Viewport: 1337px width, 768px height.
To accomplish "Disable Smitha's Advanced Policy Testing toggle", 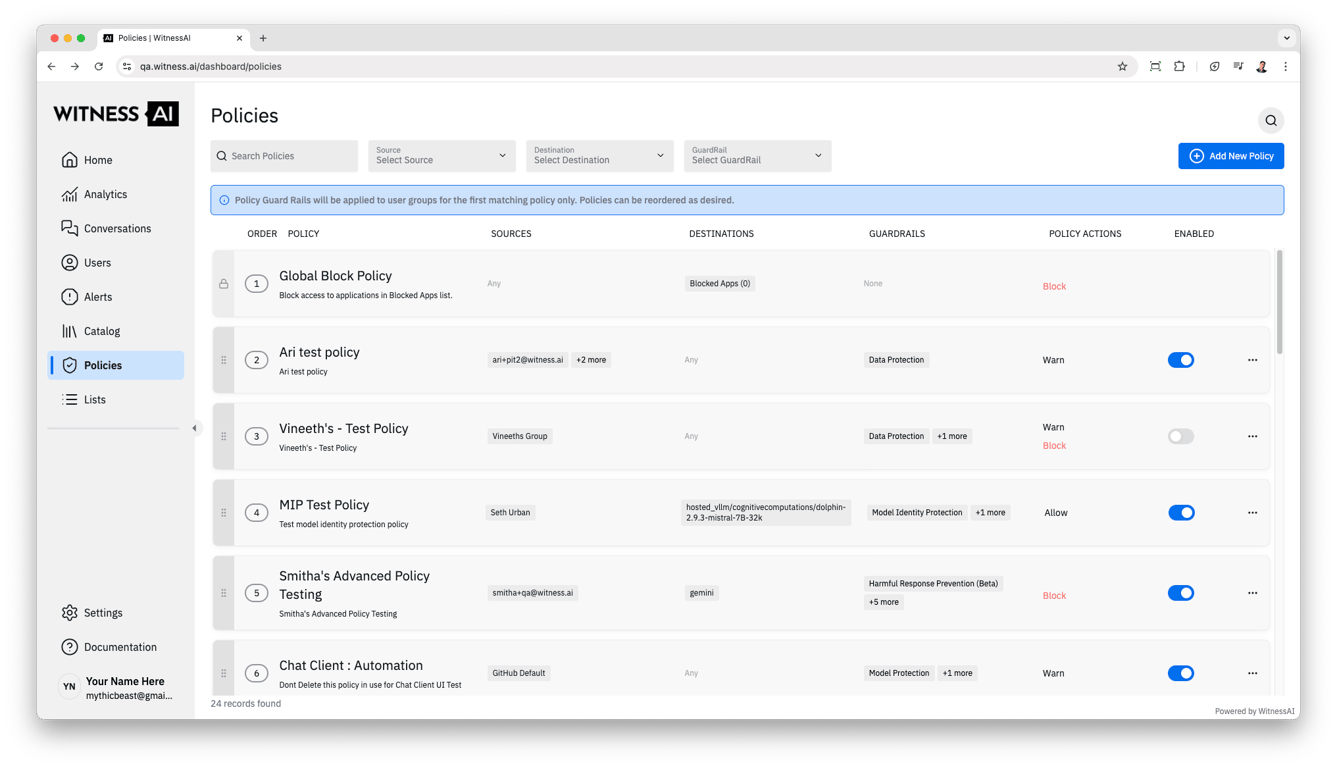I will pos(1181,593).
